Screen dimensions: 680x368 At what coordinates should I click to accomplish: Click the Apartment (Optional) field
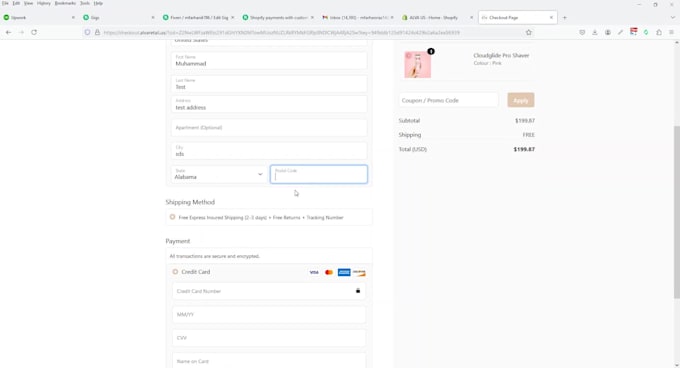tap(269, 128)
